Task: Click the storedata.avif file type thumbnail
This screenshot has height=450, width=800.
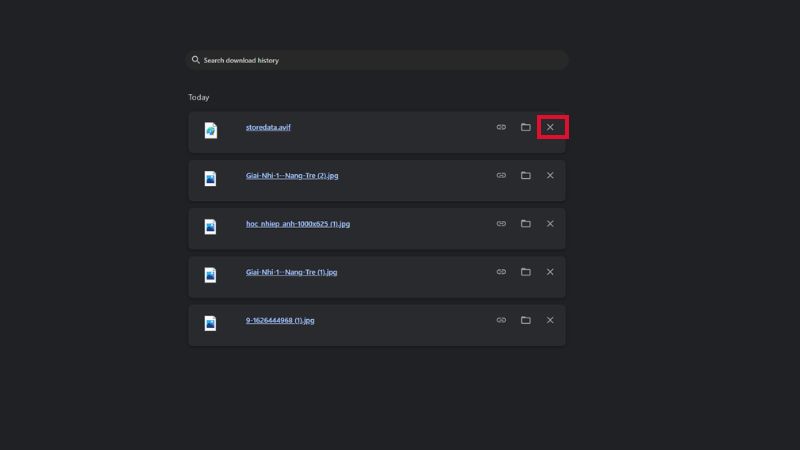Action: (211, 131)
